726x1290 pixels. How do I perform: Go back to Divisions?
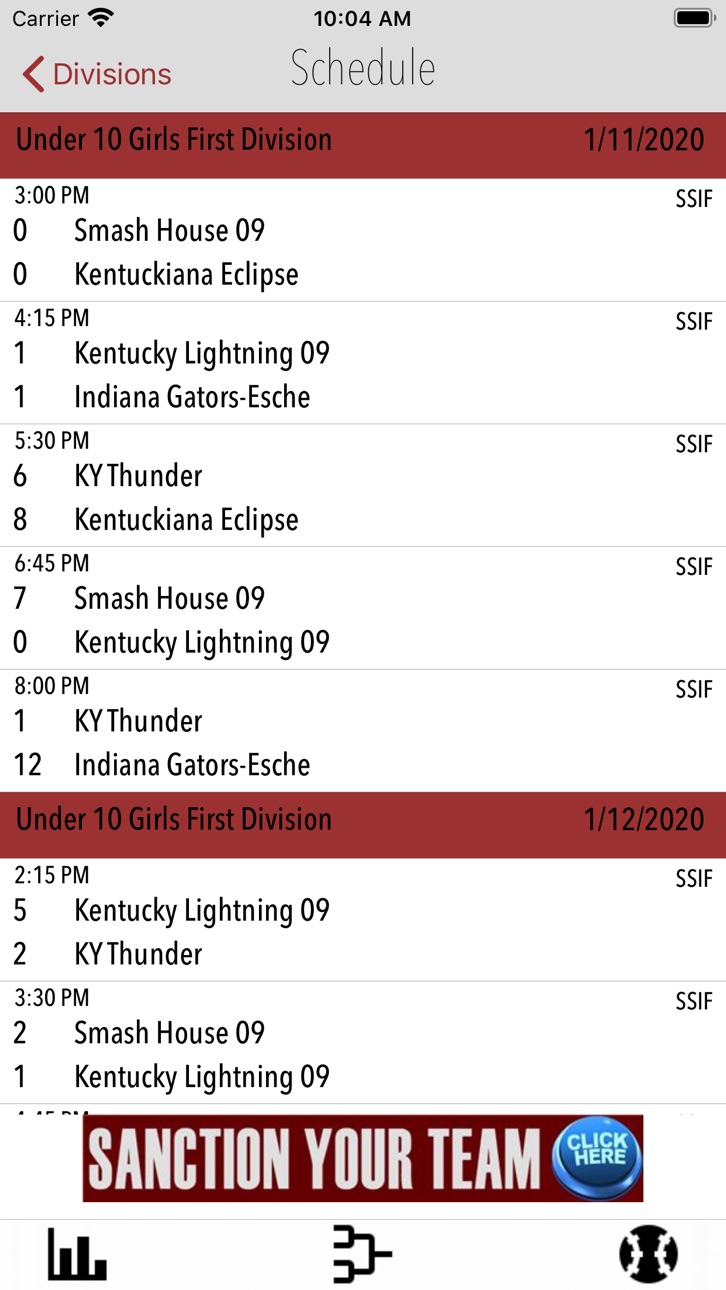click(x=97, y=74)
